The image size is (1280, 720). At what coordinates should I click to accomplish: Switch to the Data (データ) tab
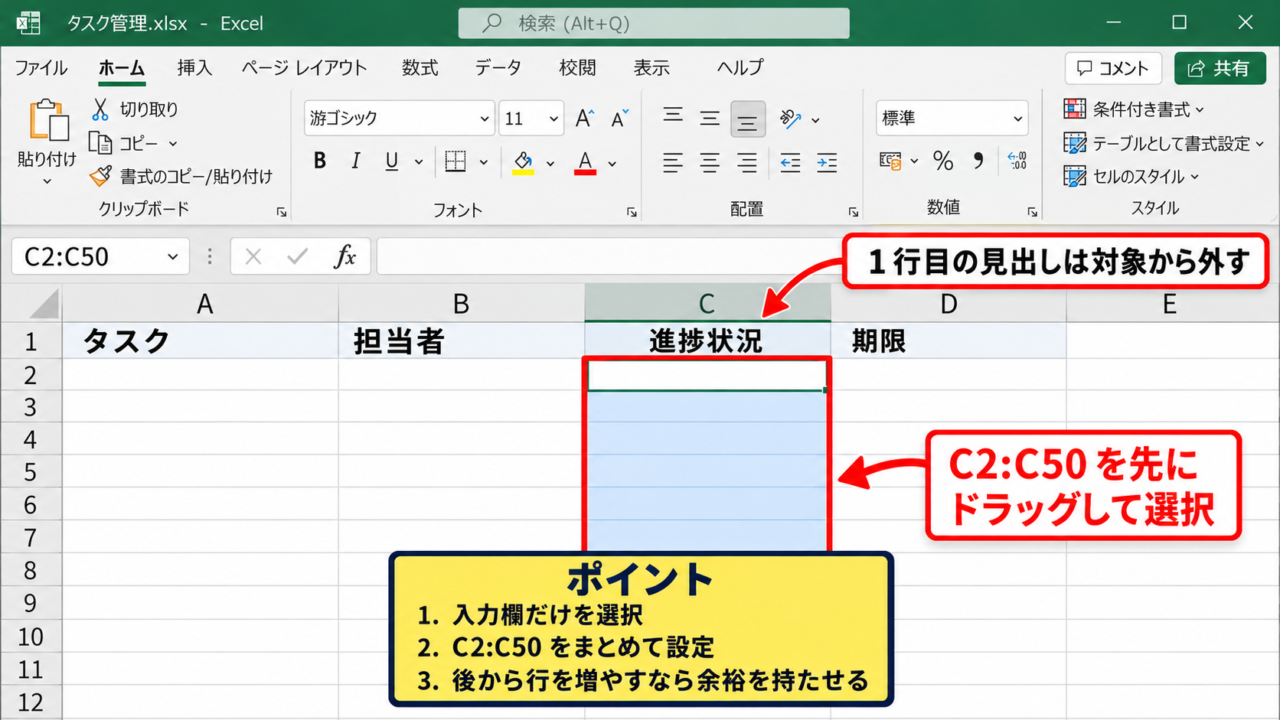point(498,68)
